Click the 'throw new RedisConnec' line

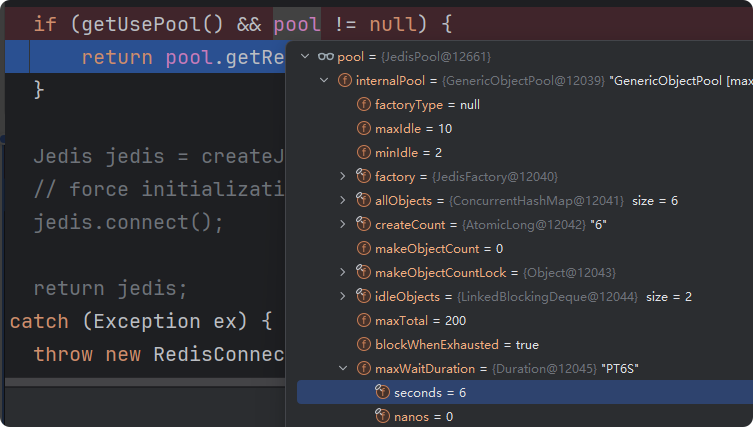coord(159,354)
